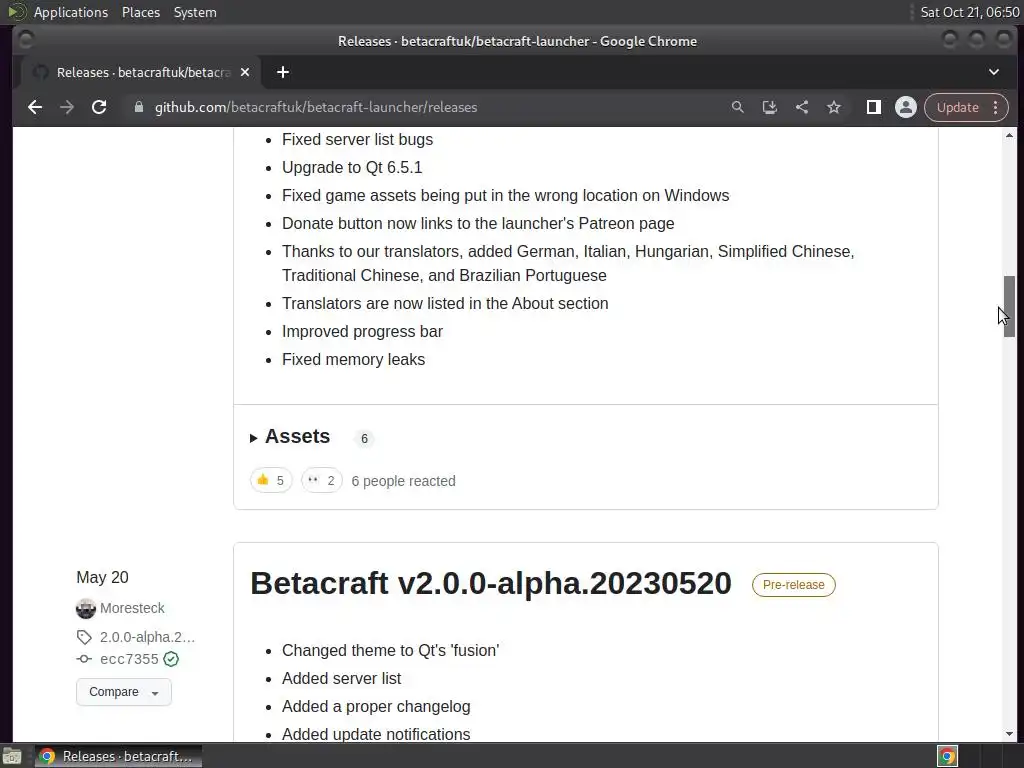Click the 'Fixed memory leaks' list item
The image size is (1024, 768).
[x=353, y=359]
